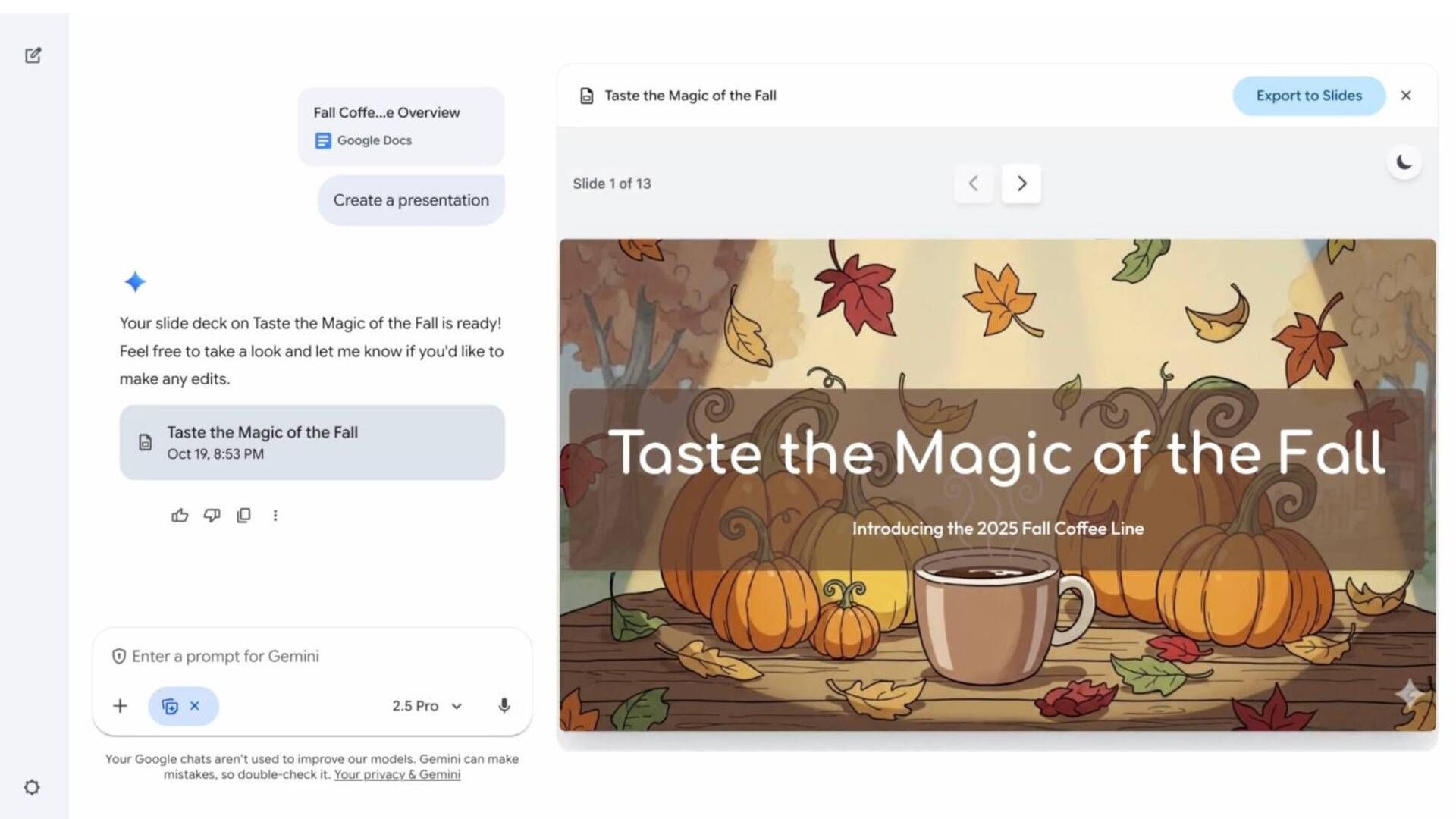
Task: Go to previous slide arrow
Action: click(974, 184)
